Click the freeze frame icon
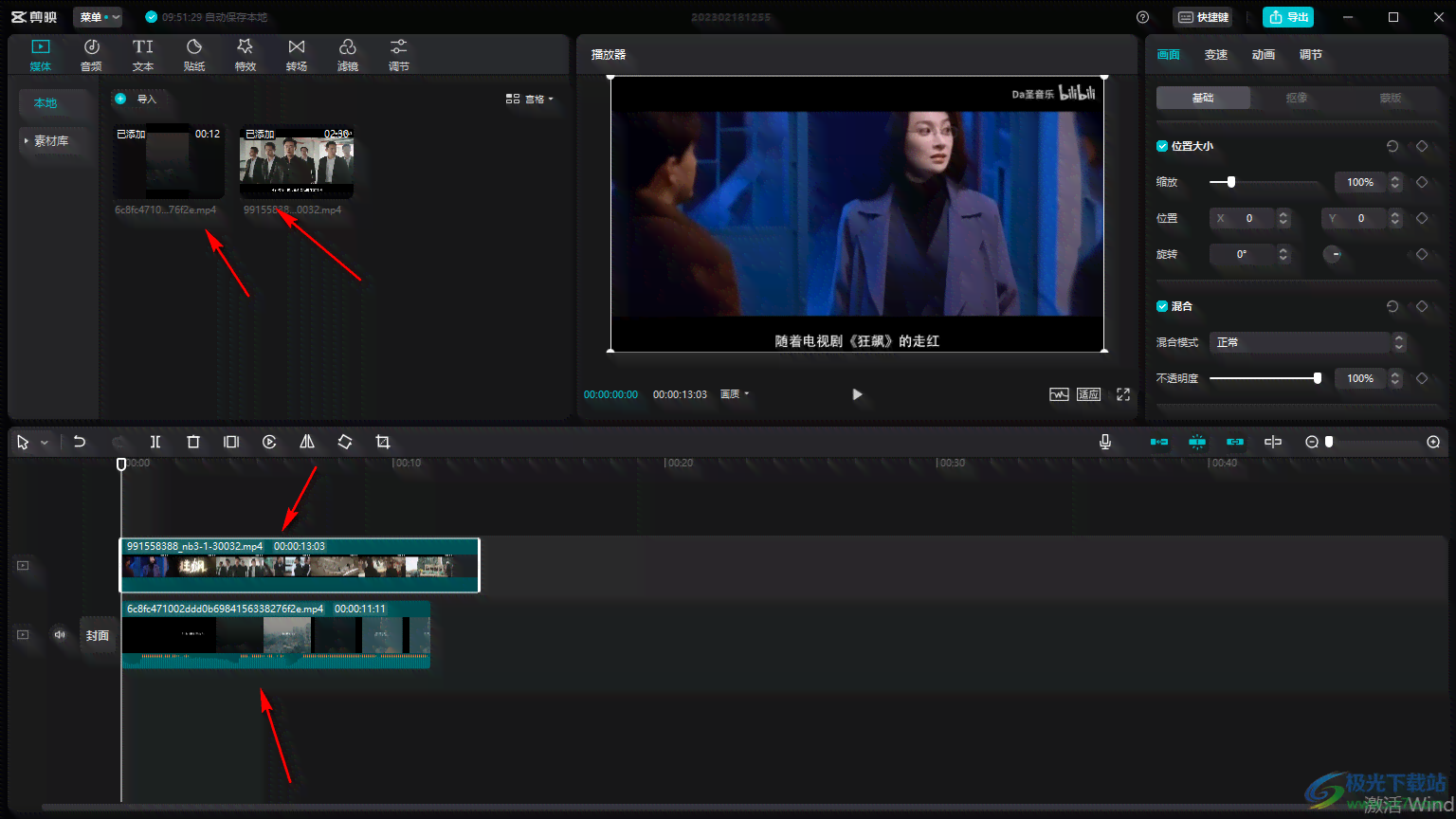Viewport: 1456px width, 819px height. click(x=231, y=442)
